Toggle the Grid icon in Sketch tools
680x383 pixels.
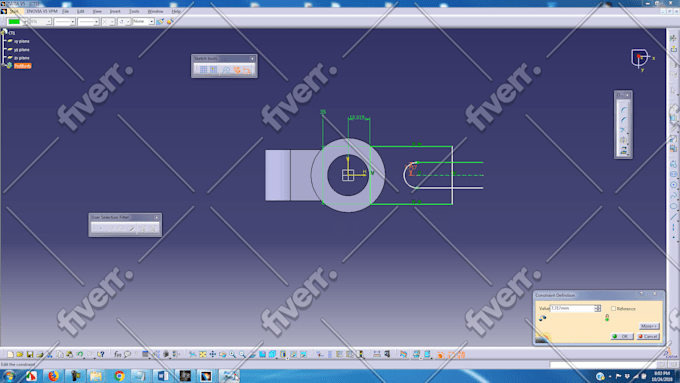coord(203,70)
